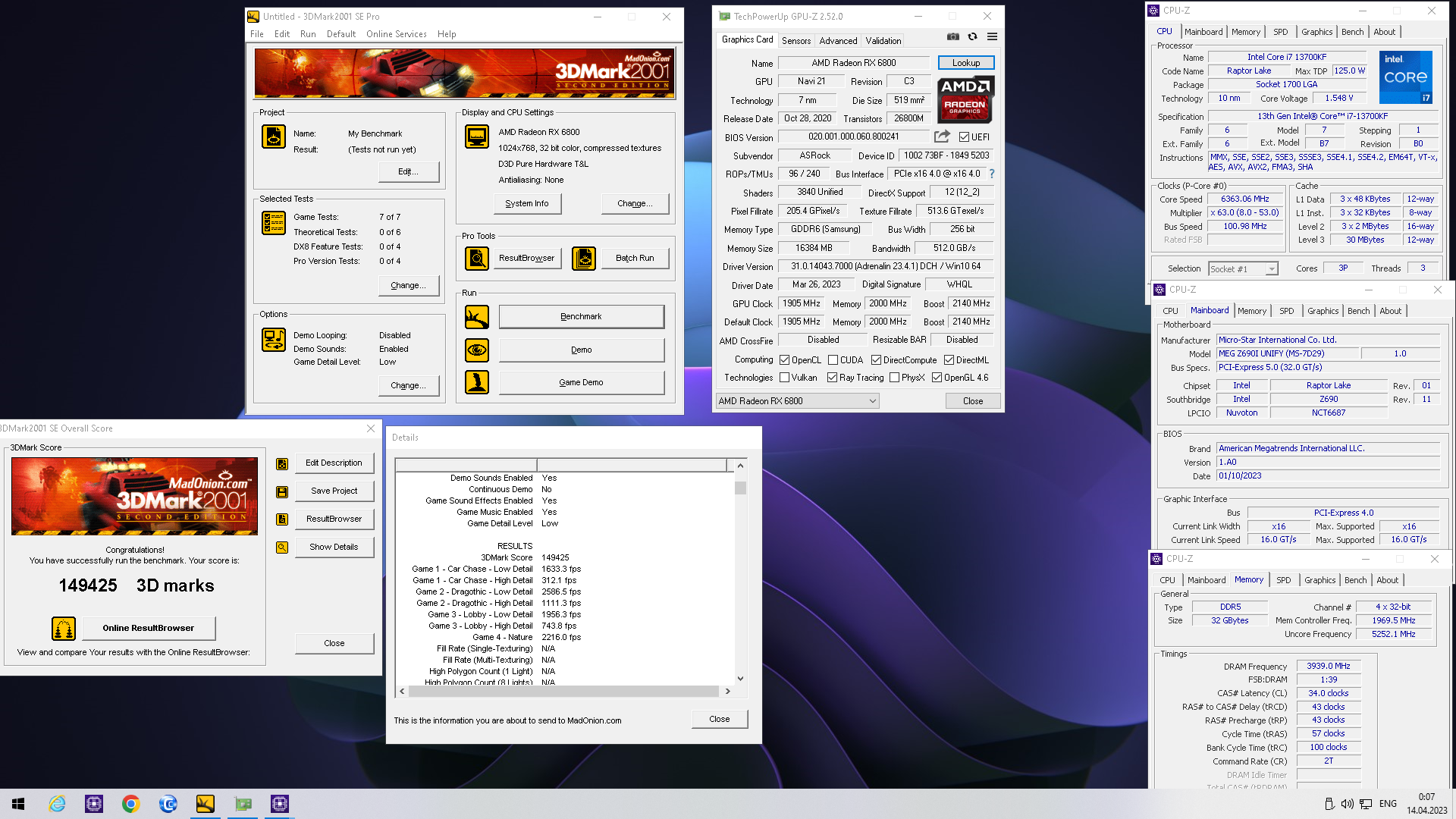Click the Details list scroll right arrow
The width and height of the screenshot is (1456, 819).
click(x=728, y=691)
